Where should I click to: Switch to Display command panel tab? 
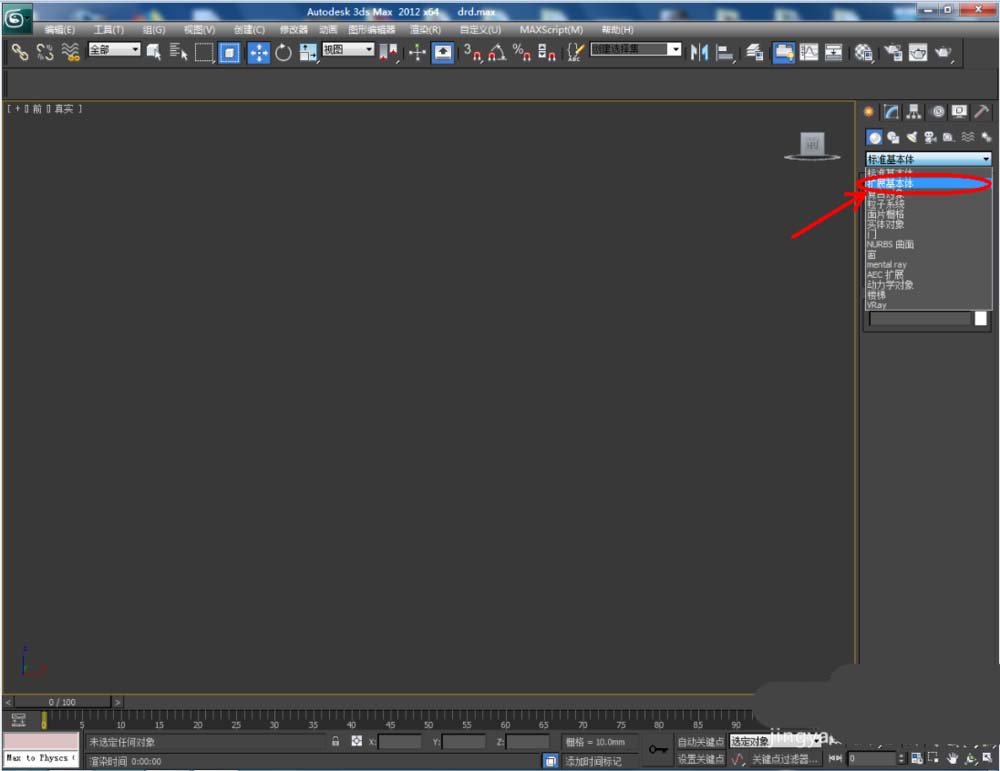(959, 112)
